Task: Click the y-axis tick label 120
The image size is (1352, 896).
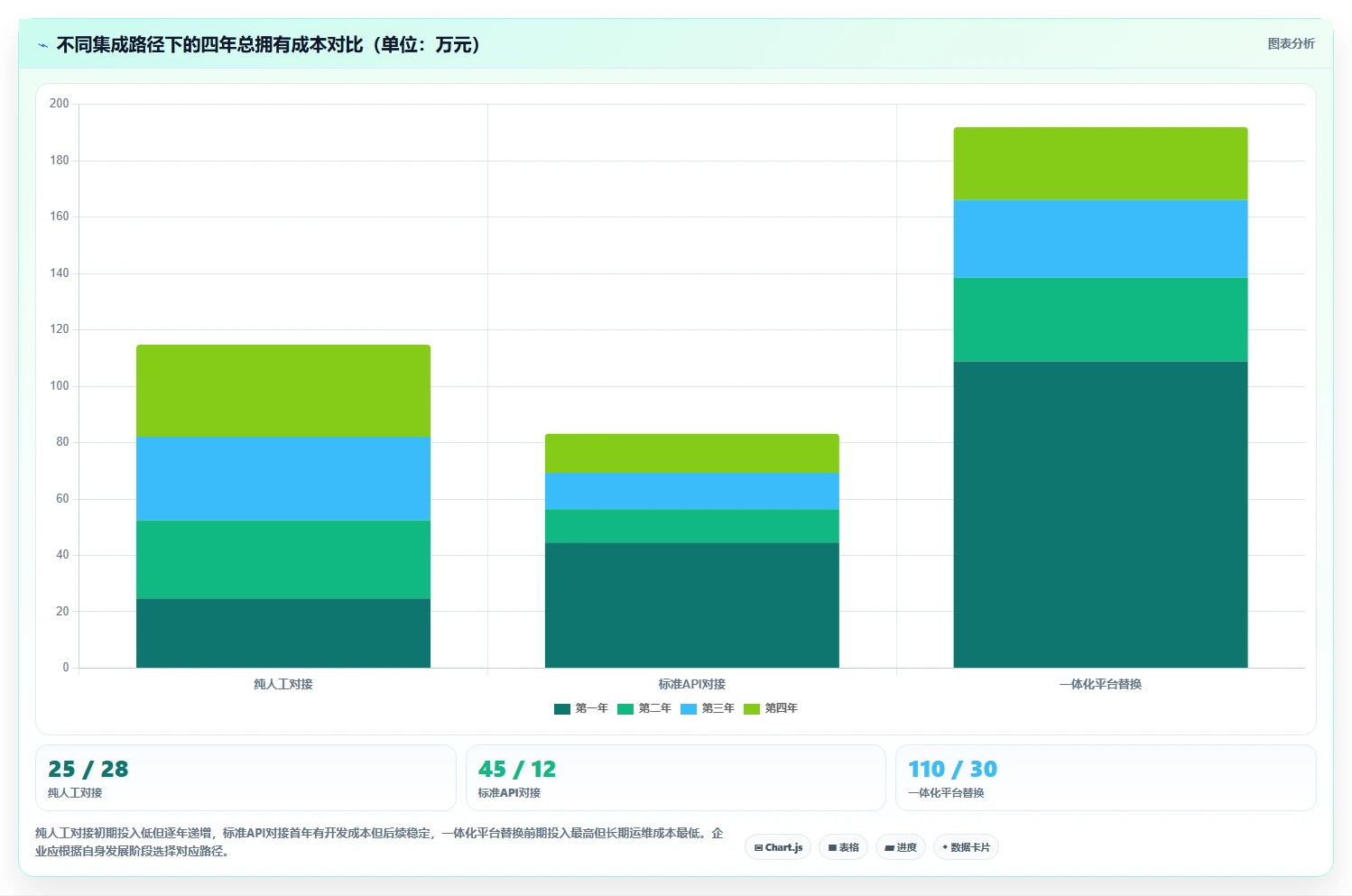Action: click(x=60, y=329)
